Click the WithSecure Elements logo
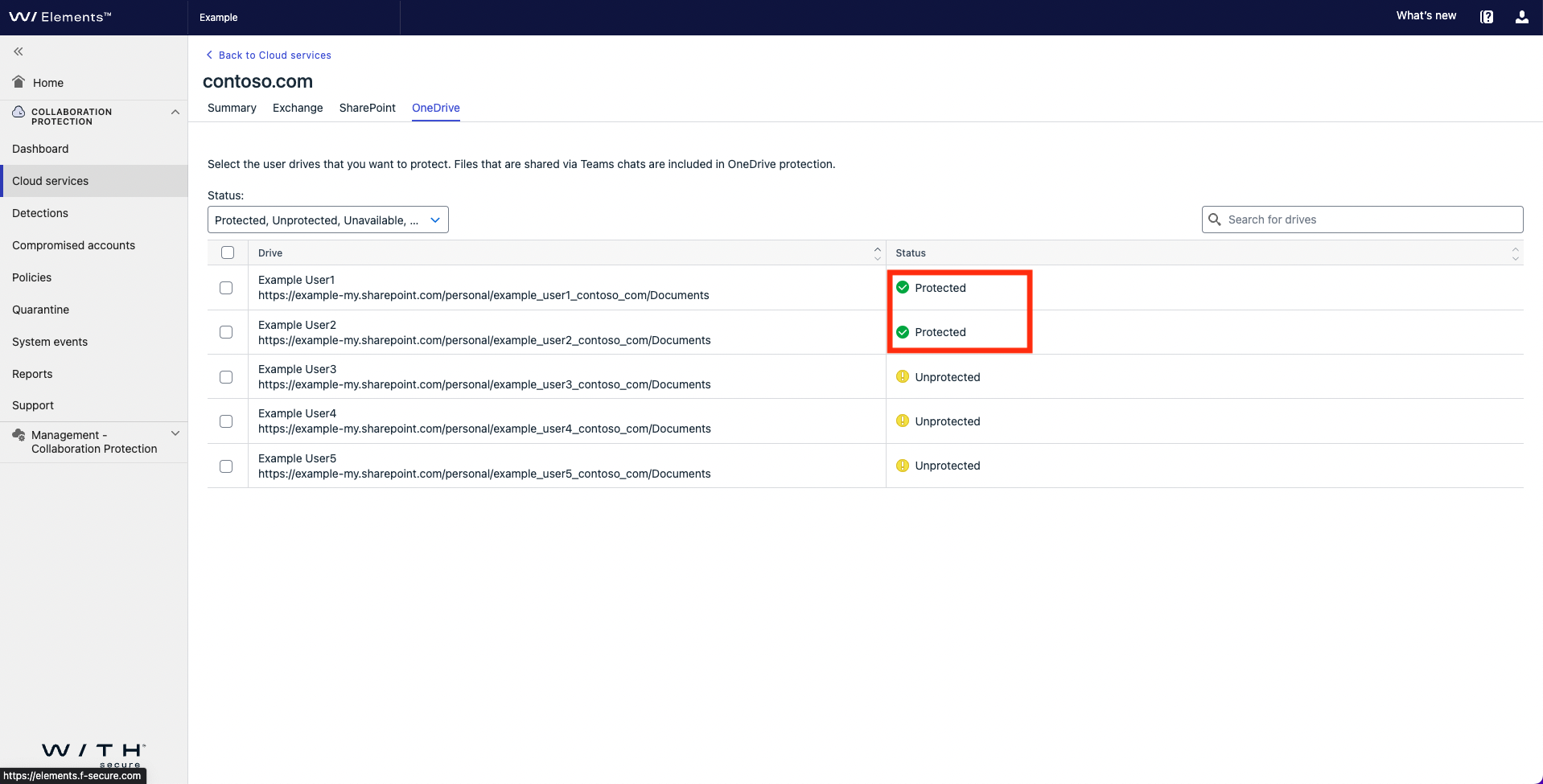This screenshot has height=784, width=1543. pos(60,16)
